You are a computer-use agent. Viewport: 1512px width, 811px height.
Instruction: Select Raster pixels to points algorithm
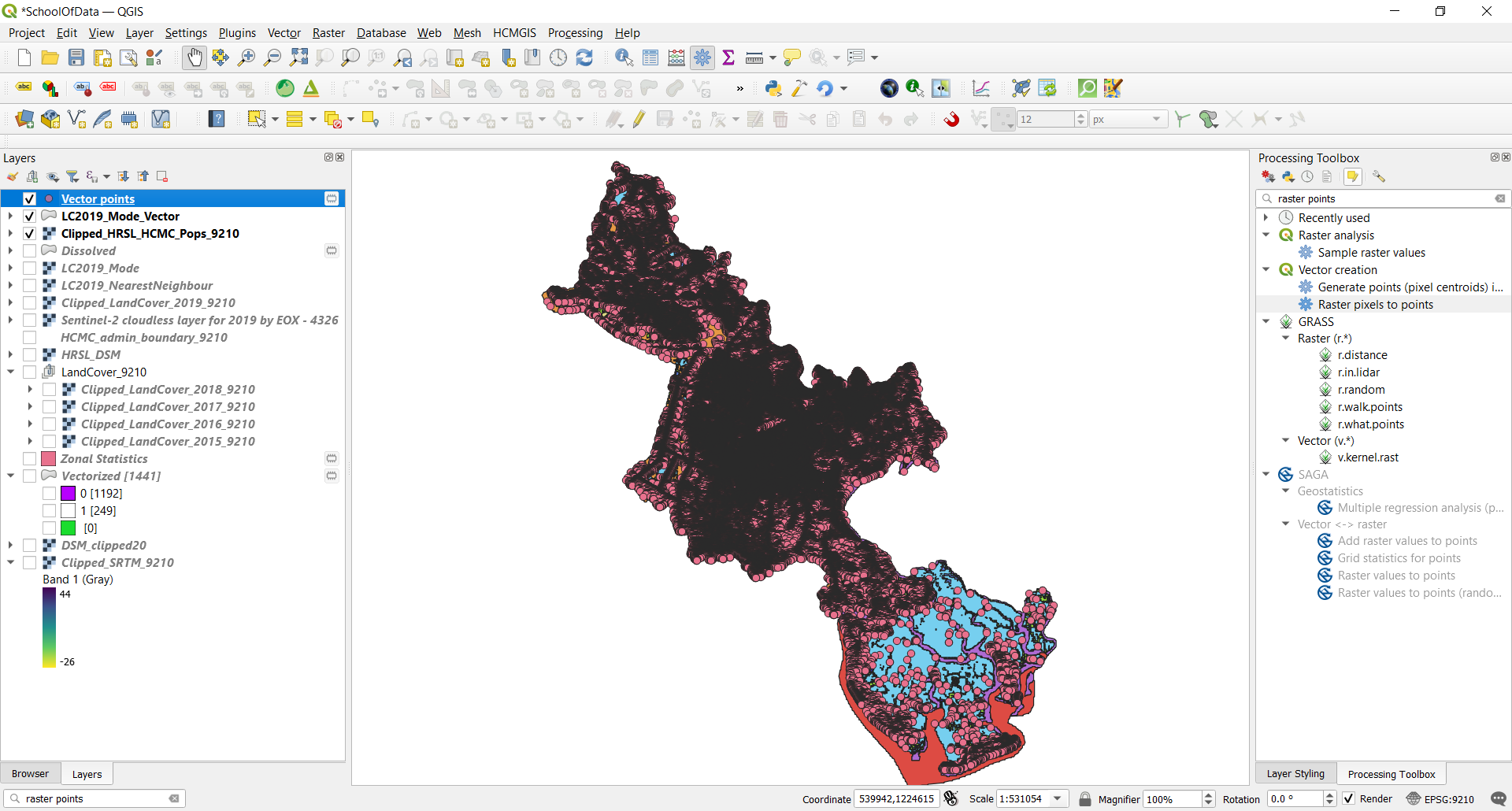pos(1375,305)
